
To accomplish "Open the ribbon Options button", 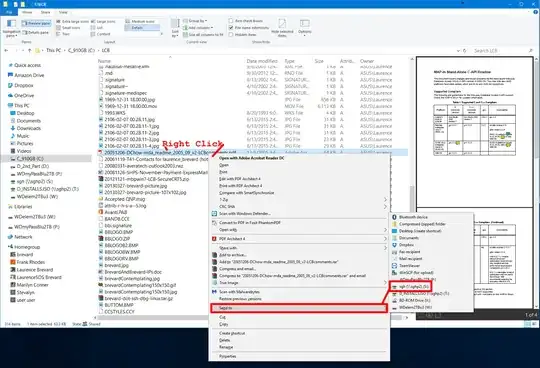I will (305, 28).
